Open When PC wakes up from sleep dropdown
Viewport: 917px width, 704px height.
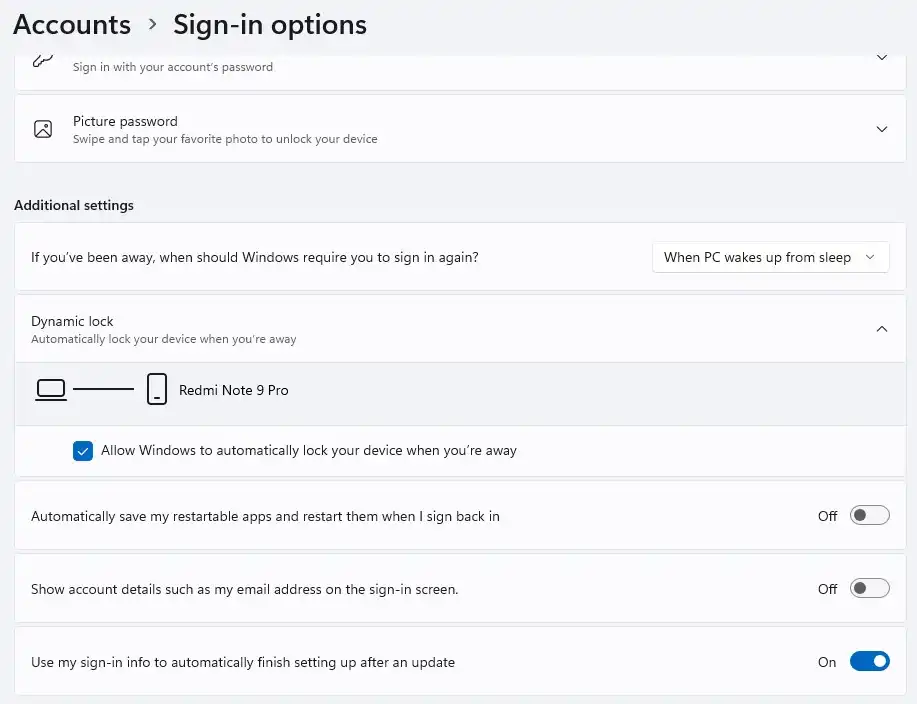pos(770,257)
